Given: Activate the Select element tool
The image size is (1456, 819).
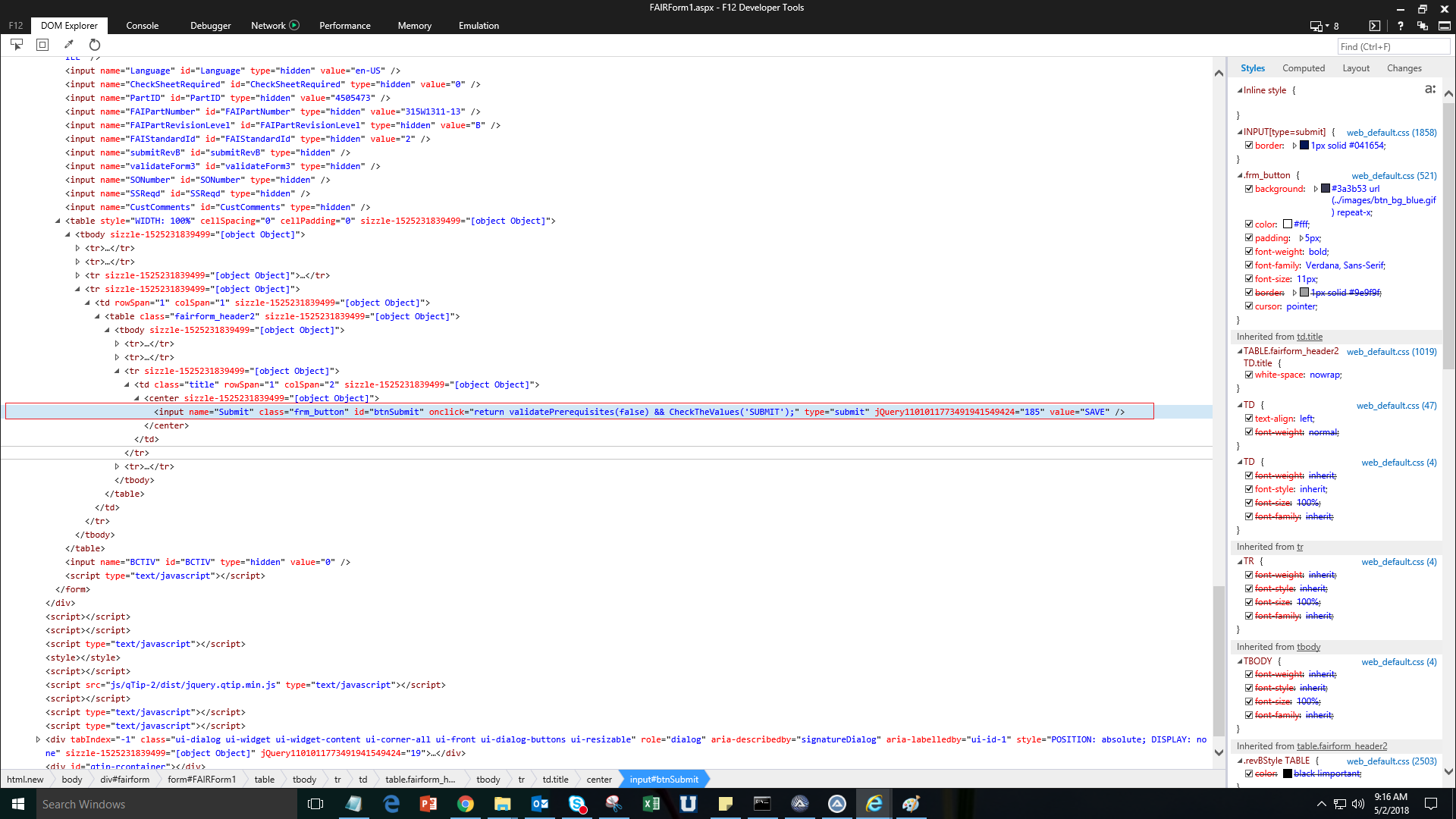Looking at the screenshot, I should [17, 45].
